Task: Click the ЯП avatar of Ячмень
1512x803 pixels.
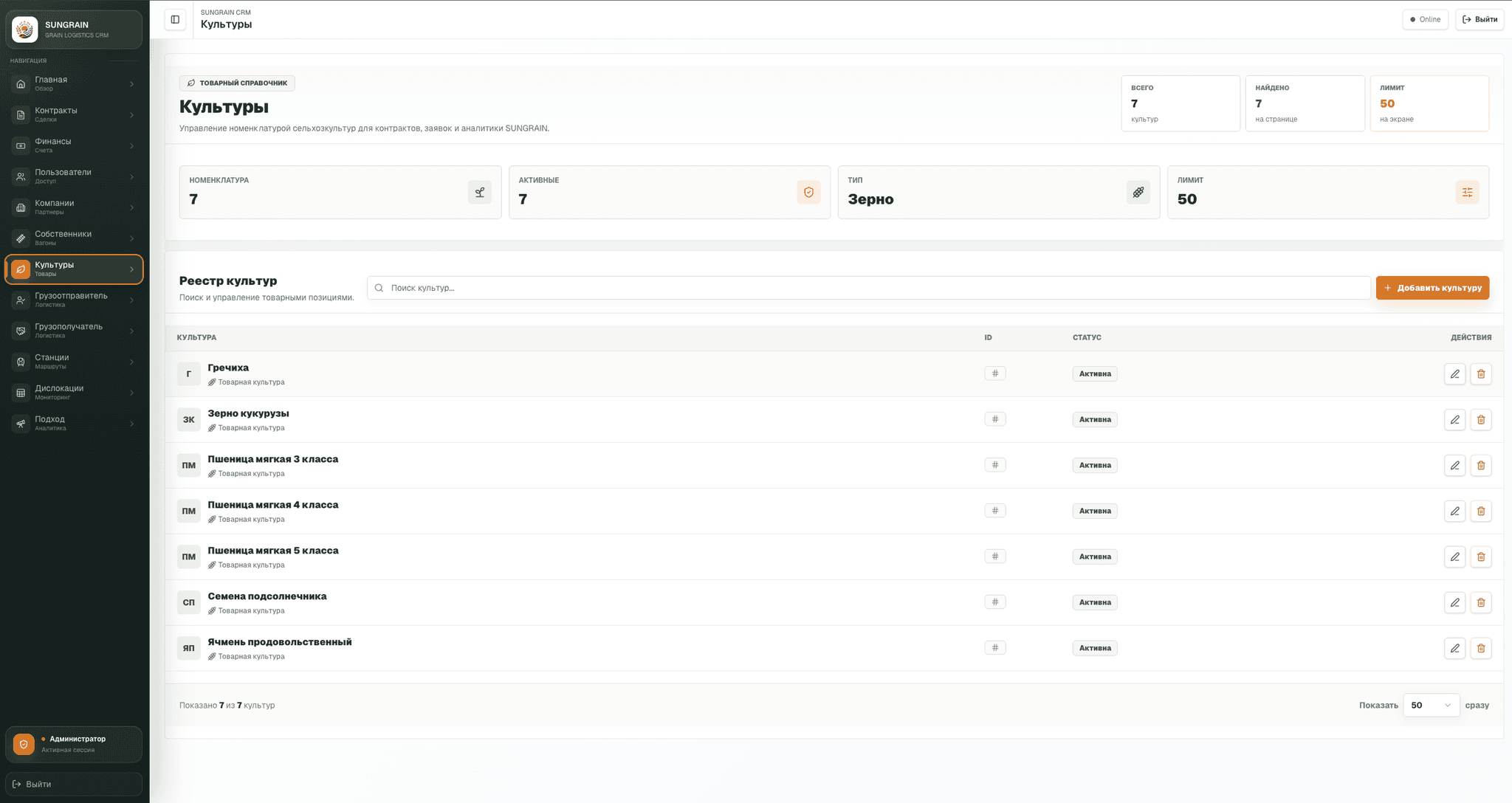Action: (x=189, y=649)
